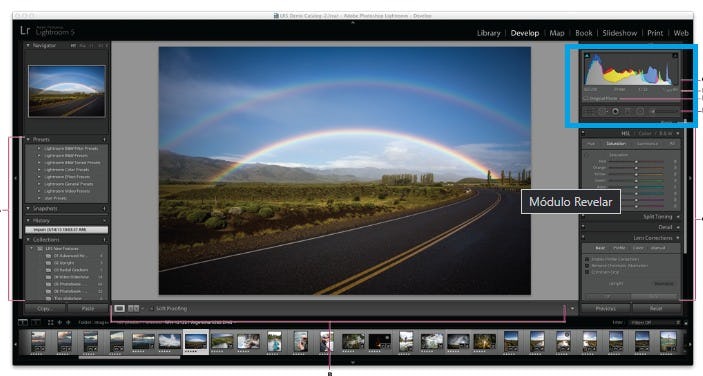Open the Map module
The image size is (703, 376).
tap(557, 33)
